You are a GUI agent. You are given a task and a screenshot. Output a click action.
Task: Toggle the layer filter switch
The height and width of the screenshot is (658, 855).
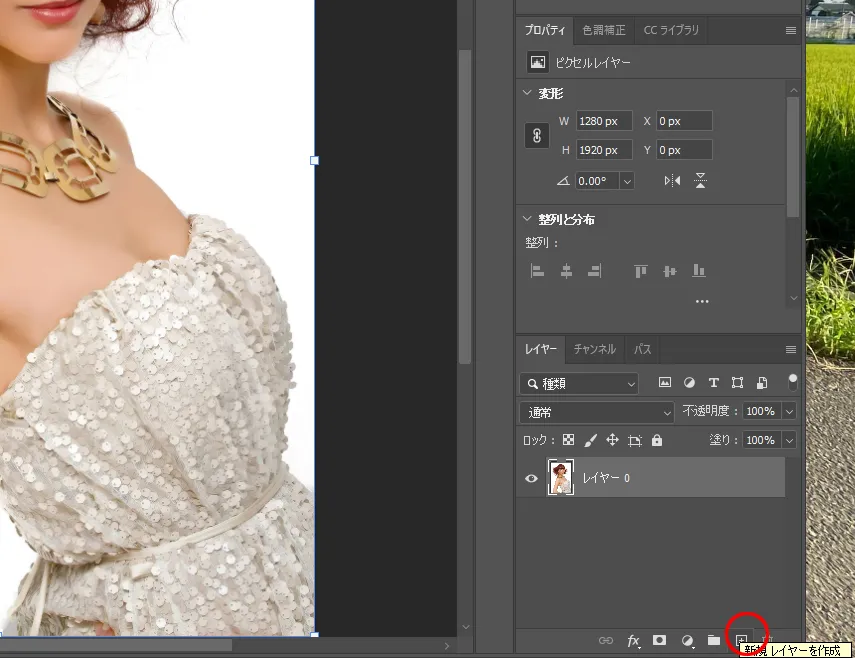coord(793,381)
